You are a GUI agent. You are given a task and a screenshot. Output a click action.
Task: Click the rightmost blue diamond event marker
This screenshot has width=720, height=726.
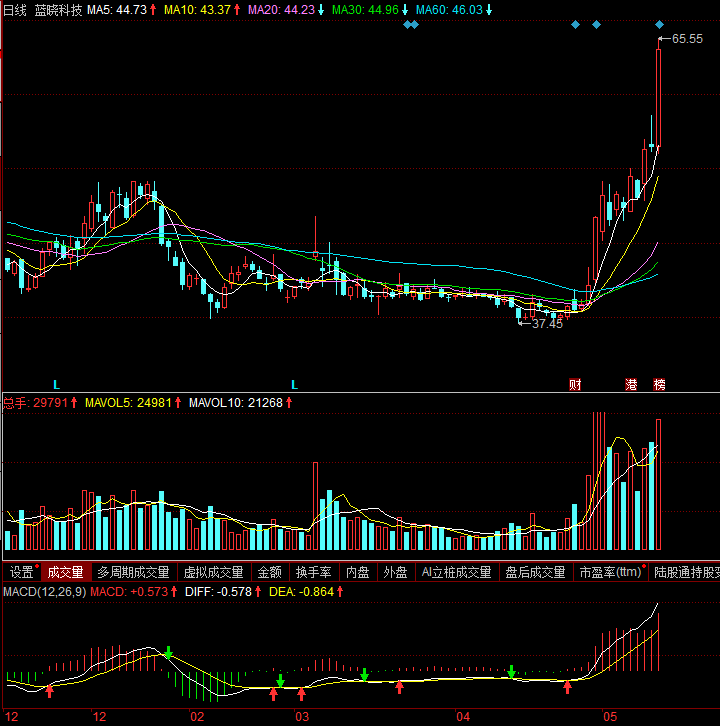[659, 25]
